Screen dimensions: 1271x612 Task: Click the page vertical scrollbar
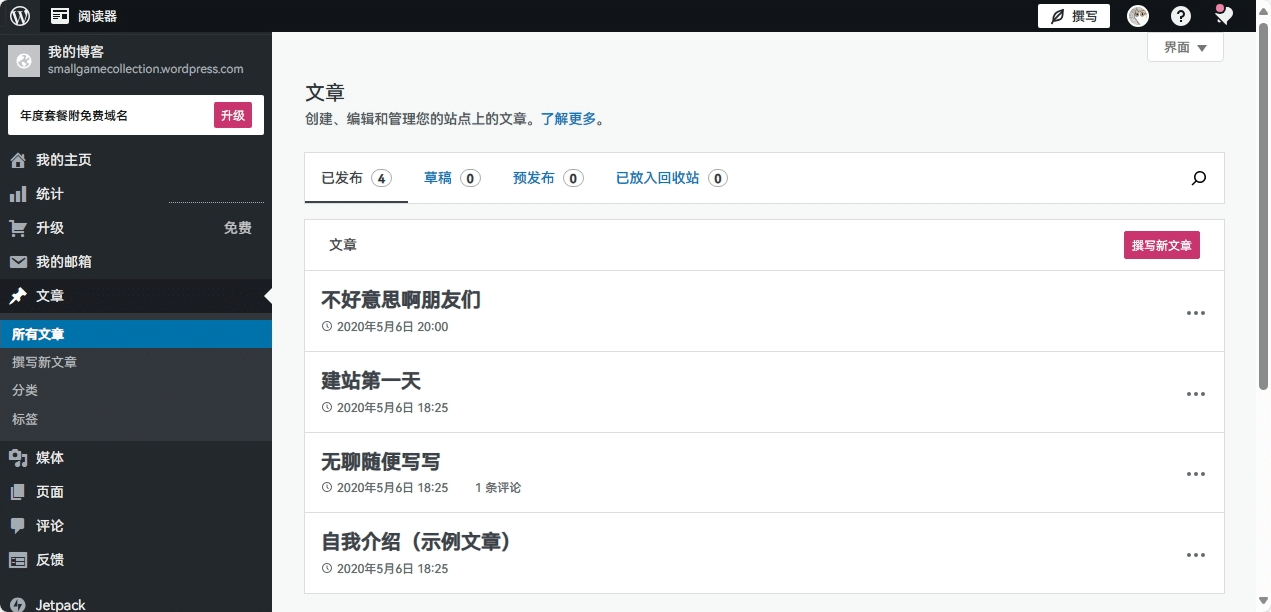[1264, 200]
